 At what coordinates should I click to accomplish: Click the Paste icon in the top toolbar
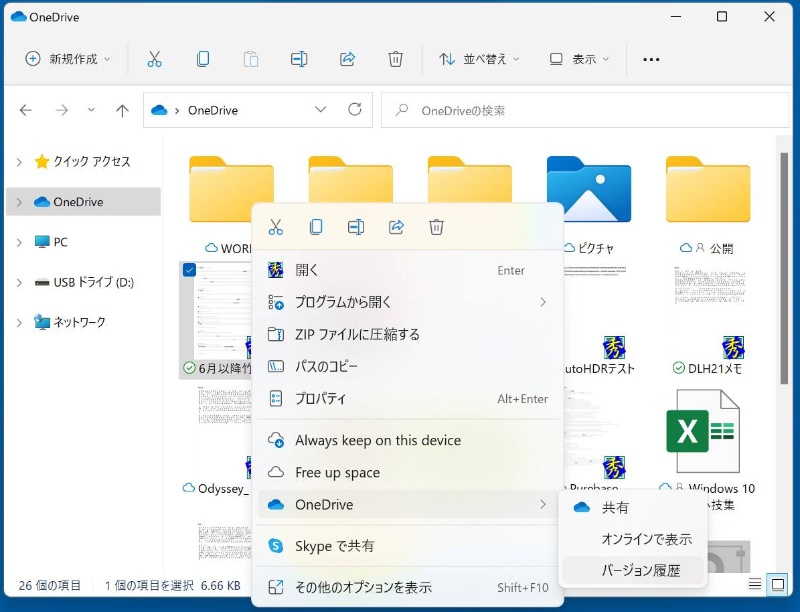(251, 59)
